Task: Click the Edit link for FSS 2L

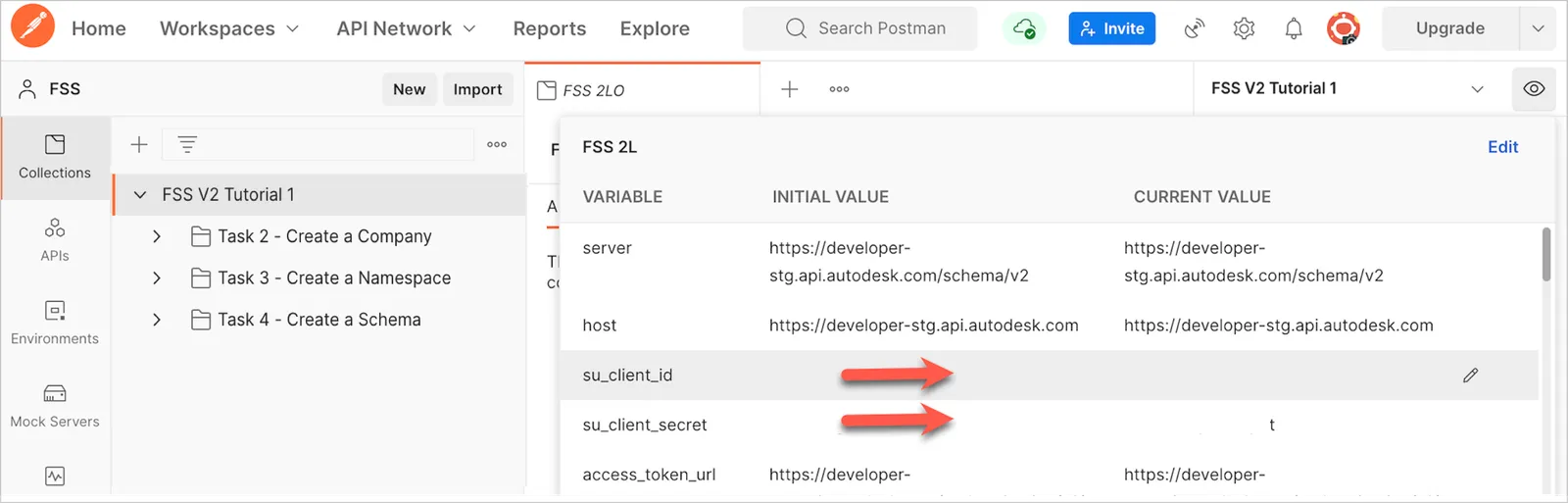Action: pos(1502,147)
